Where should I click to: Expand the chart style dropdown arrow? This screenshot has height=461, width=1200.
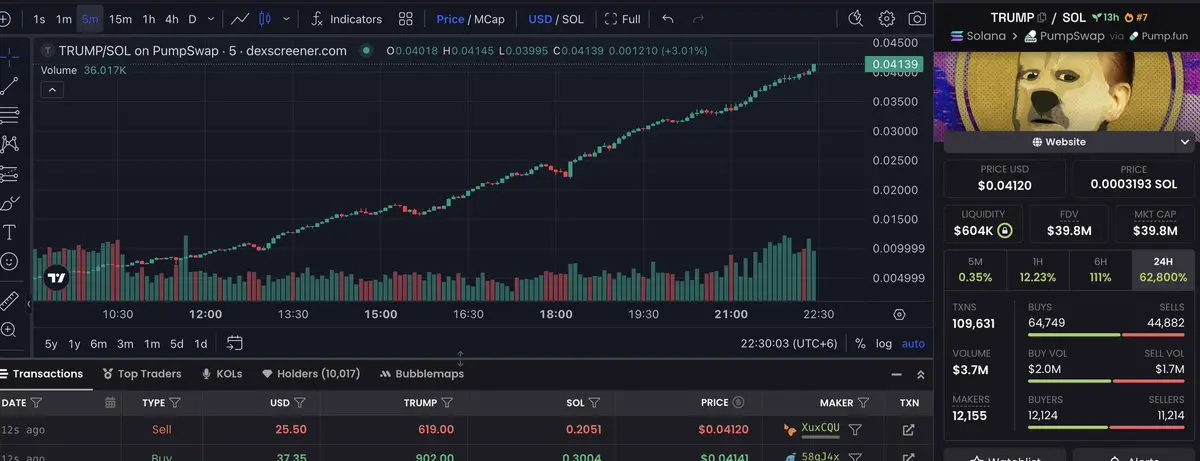pyautogui.click(x=288, y=19)
